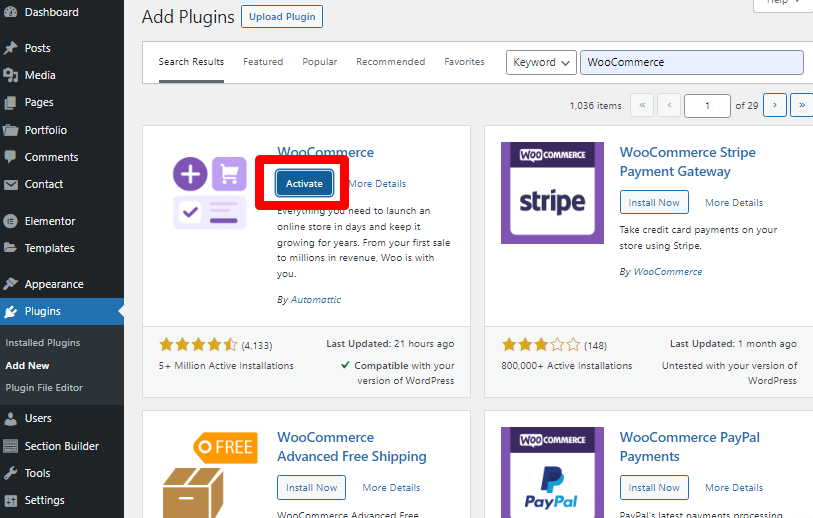Select Add New in Plugins submenu
The height and width of the screenshot is (518, 813).
pyautogui.click(x=27, y=366)
